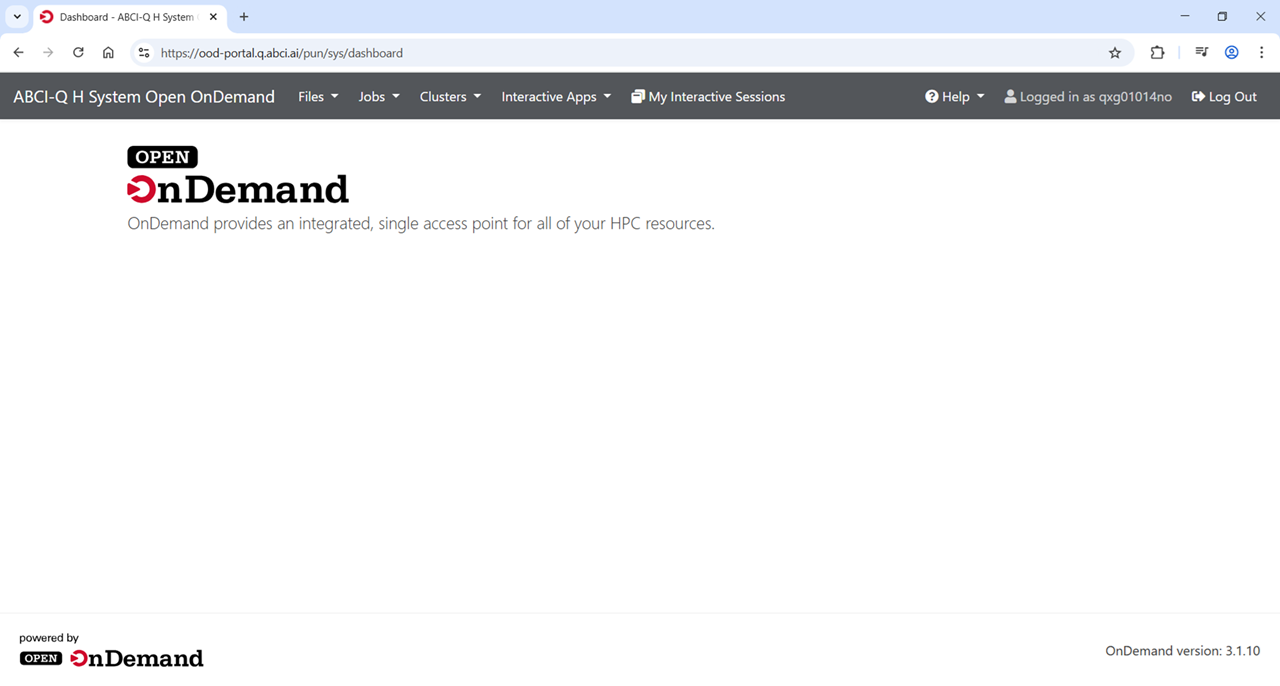Click the powered by OnDemand footer logo
Viewport: 1280px width, 686px height.
point(111,658)
